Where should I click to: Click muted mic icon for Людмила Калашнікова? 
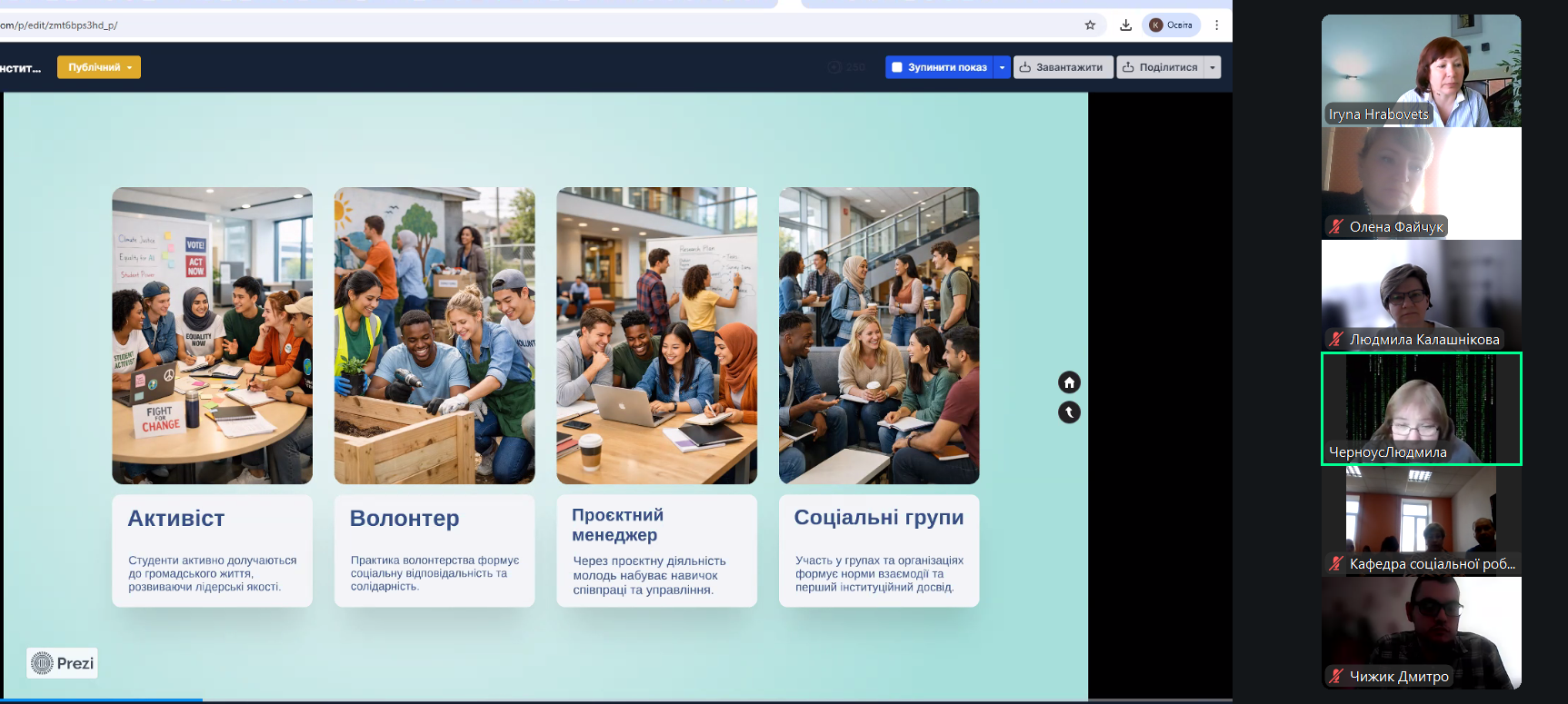click(x=1335, y=340)
